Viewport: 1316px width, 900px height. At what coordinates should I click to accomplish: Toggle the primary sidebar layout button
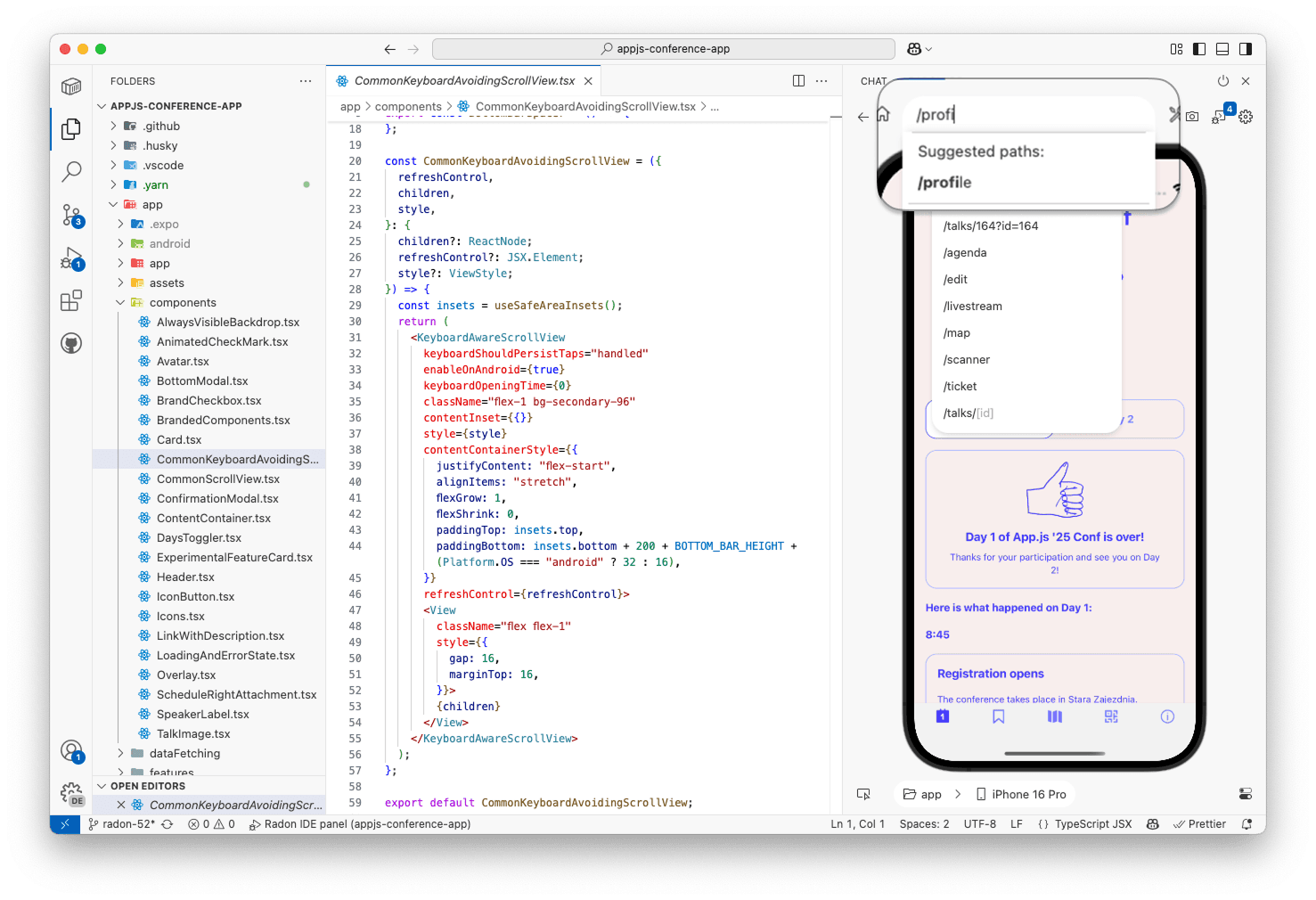point(1199,49)
